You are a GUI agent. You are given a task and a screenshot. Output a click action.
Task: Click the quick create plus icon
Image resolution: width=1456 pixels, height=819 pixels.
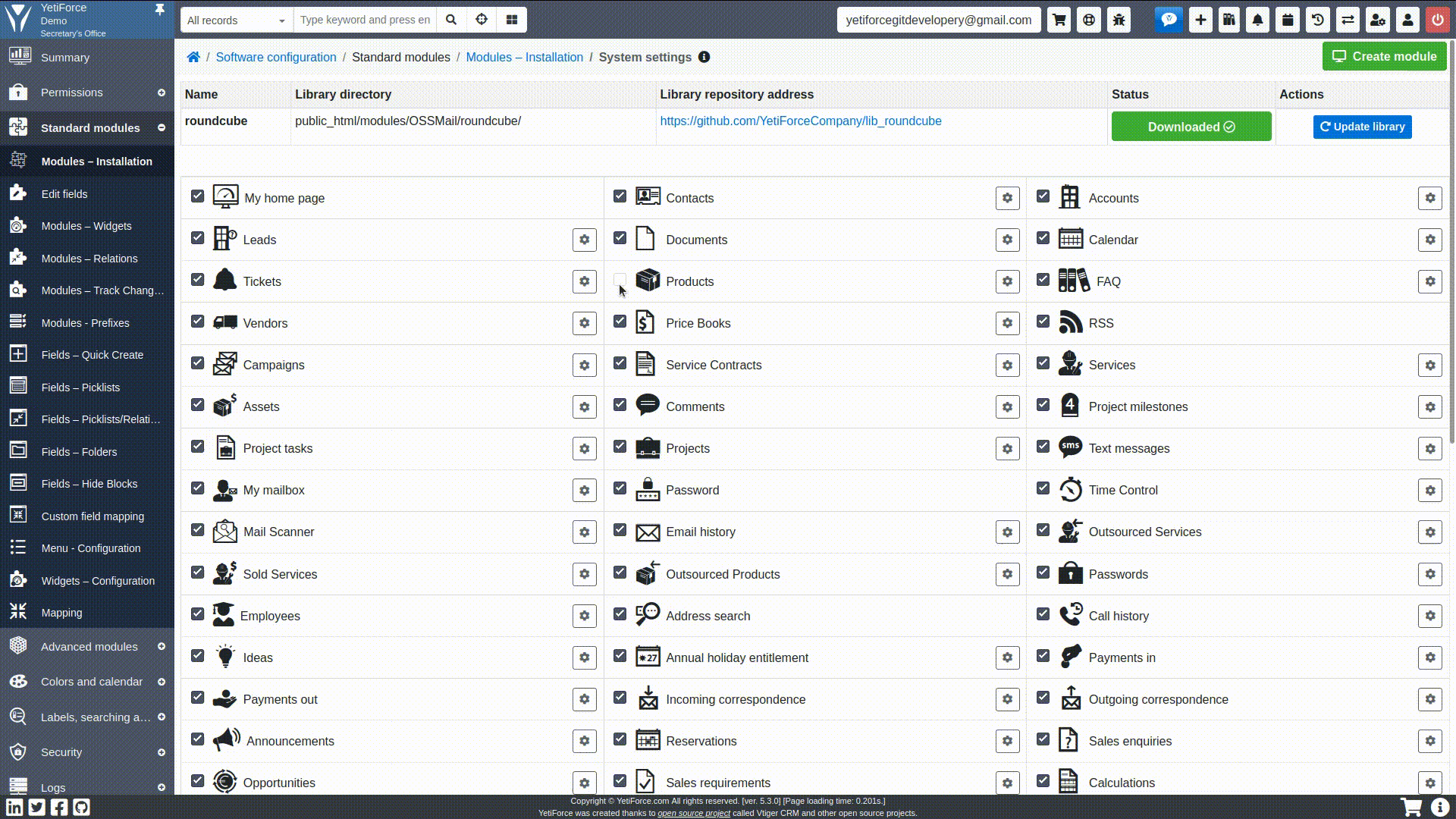[x=1200, y=20]
